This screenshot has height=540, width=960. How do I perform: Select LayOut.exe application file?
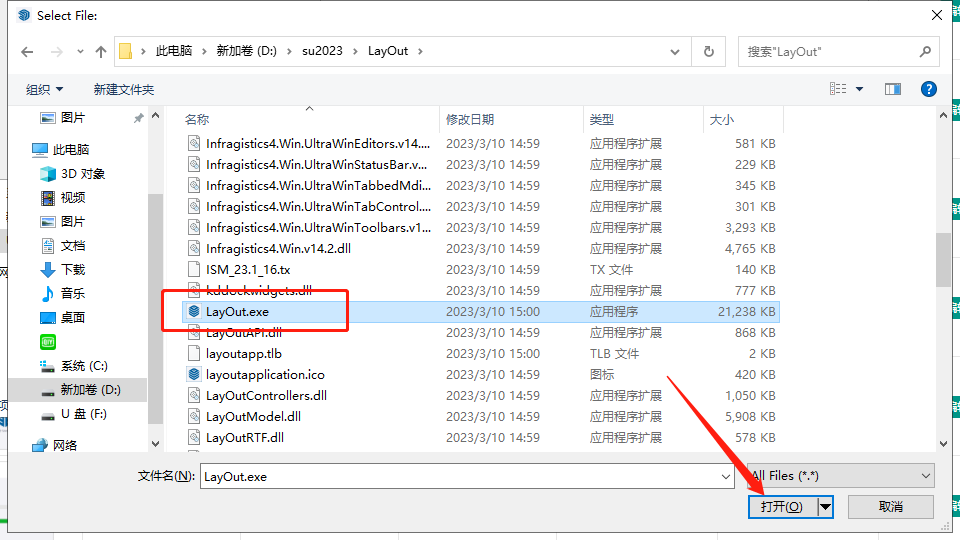(x=481, y=312)
